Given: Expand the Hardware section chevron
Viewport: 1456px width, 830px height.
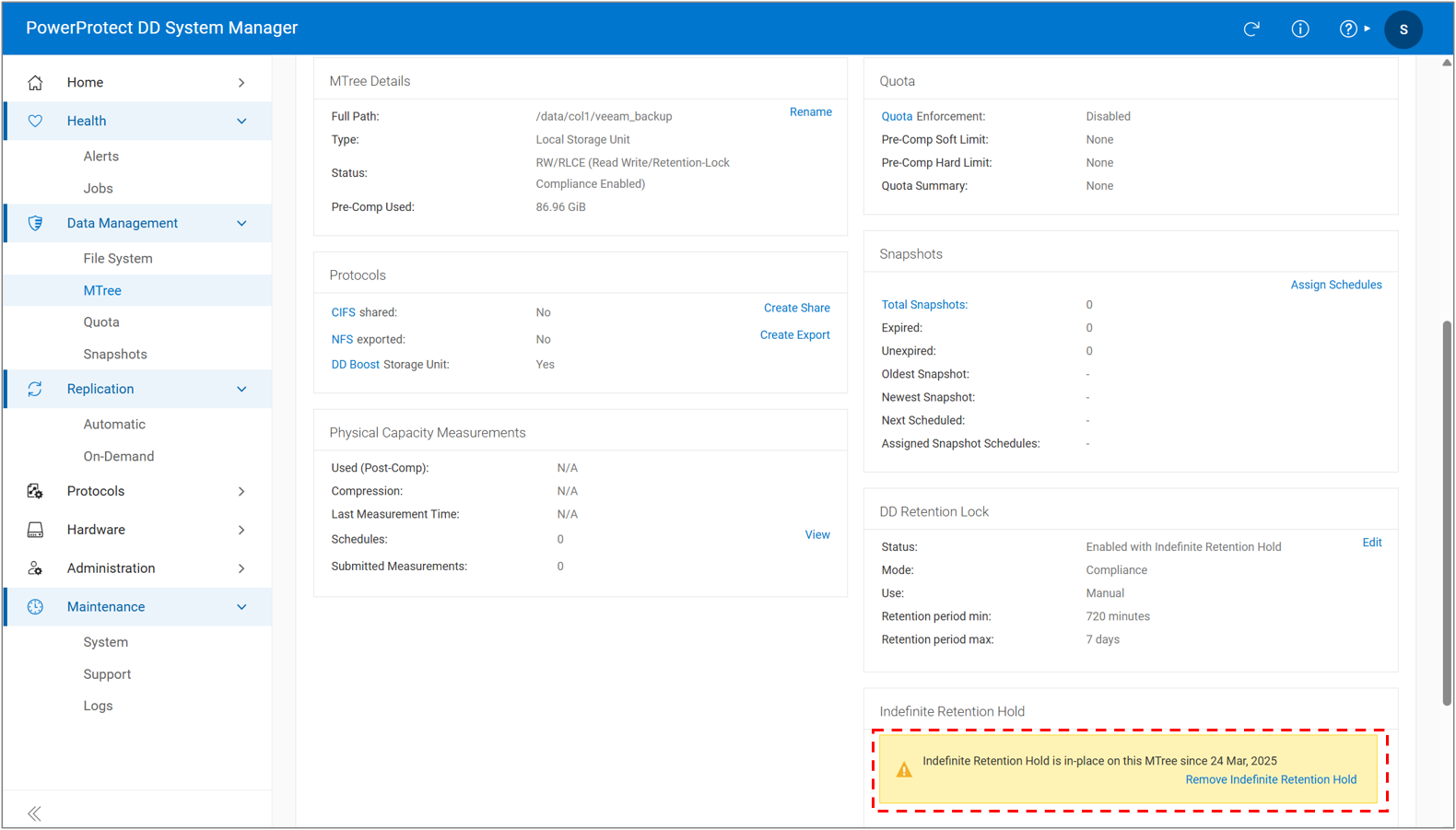Looking at the screenshot, I should [x=241, y=530].
